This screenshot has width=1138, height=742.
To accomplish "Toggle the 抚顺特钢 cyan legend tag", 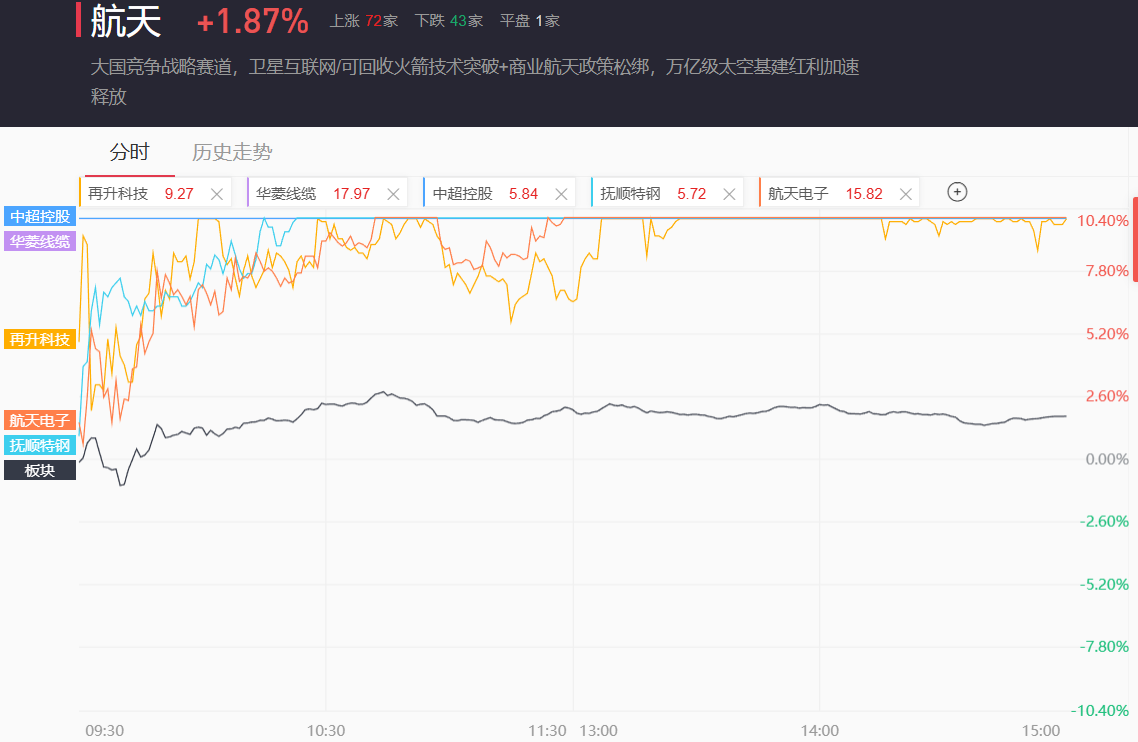I will click(40, 445).
